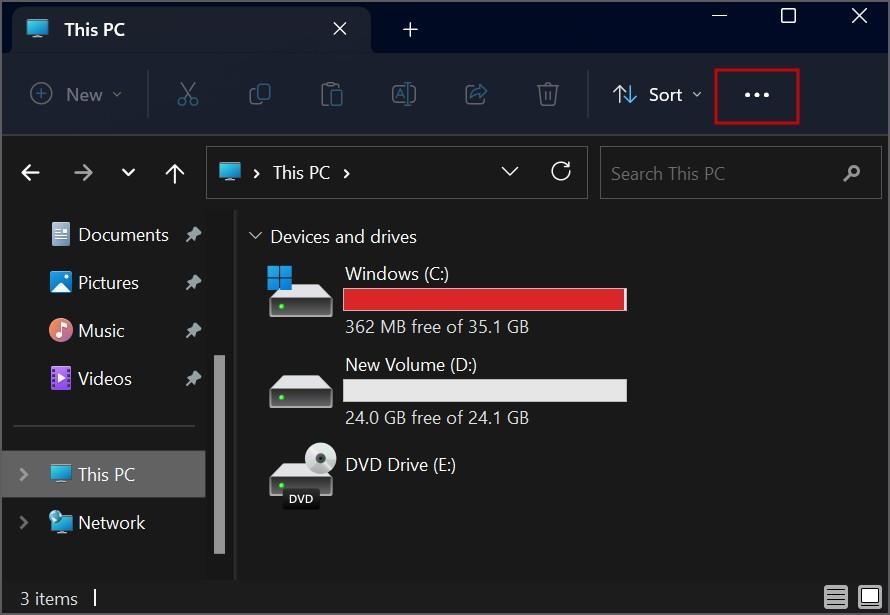Select the This PC tab
This screenshot has height=615, width=890.
tap(192, 29)
